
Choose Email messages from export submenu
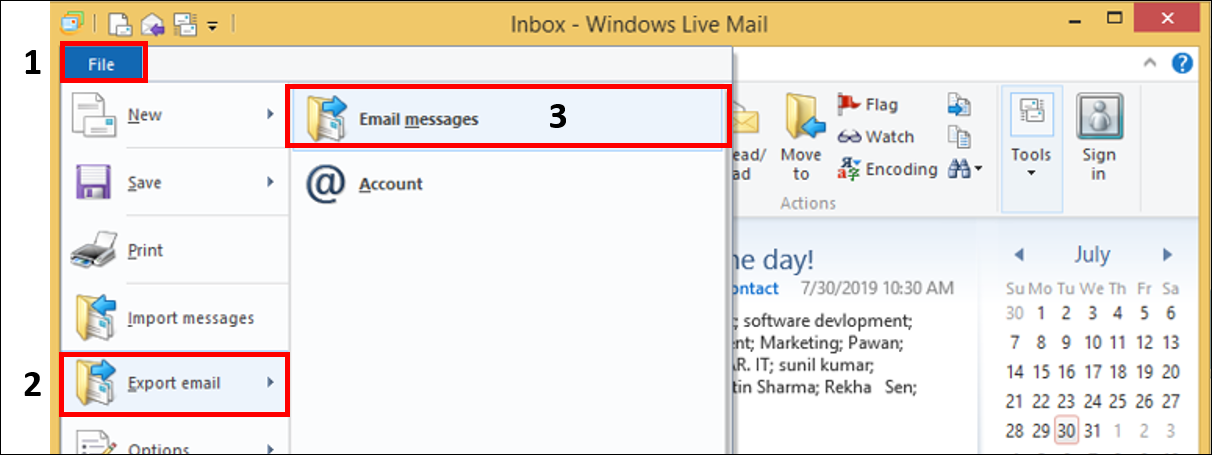(x=507, y=119)
